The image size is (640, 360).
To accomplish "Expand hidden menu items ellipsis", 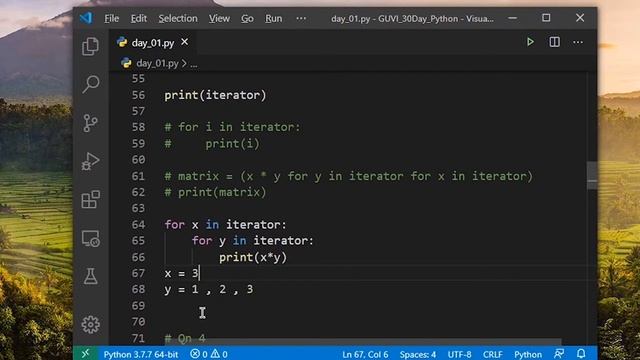I will (x=301, y=18).
